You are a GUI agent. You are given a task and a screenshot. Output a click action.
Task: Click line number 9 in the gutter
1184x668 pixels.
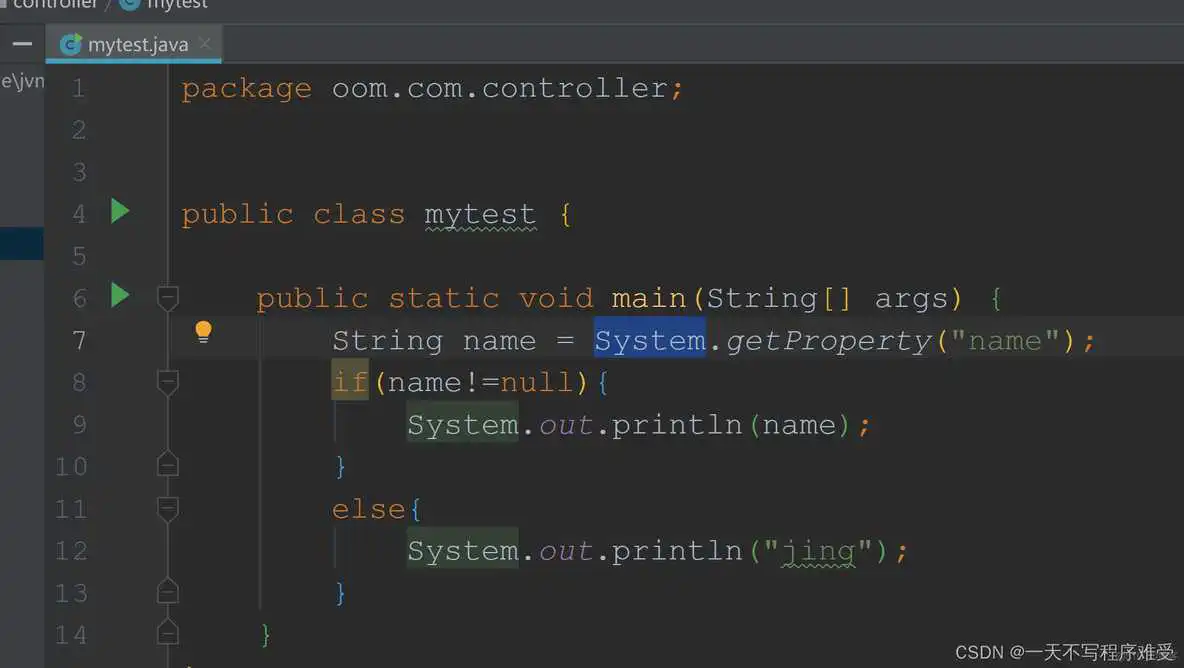(78, 424)
